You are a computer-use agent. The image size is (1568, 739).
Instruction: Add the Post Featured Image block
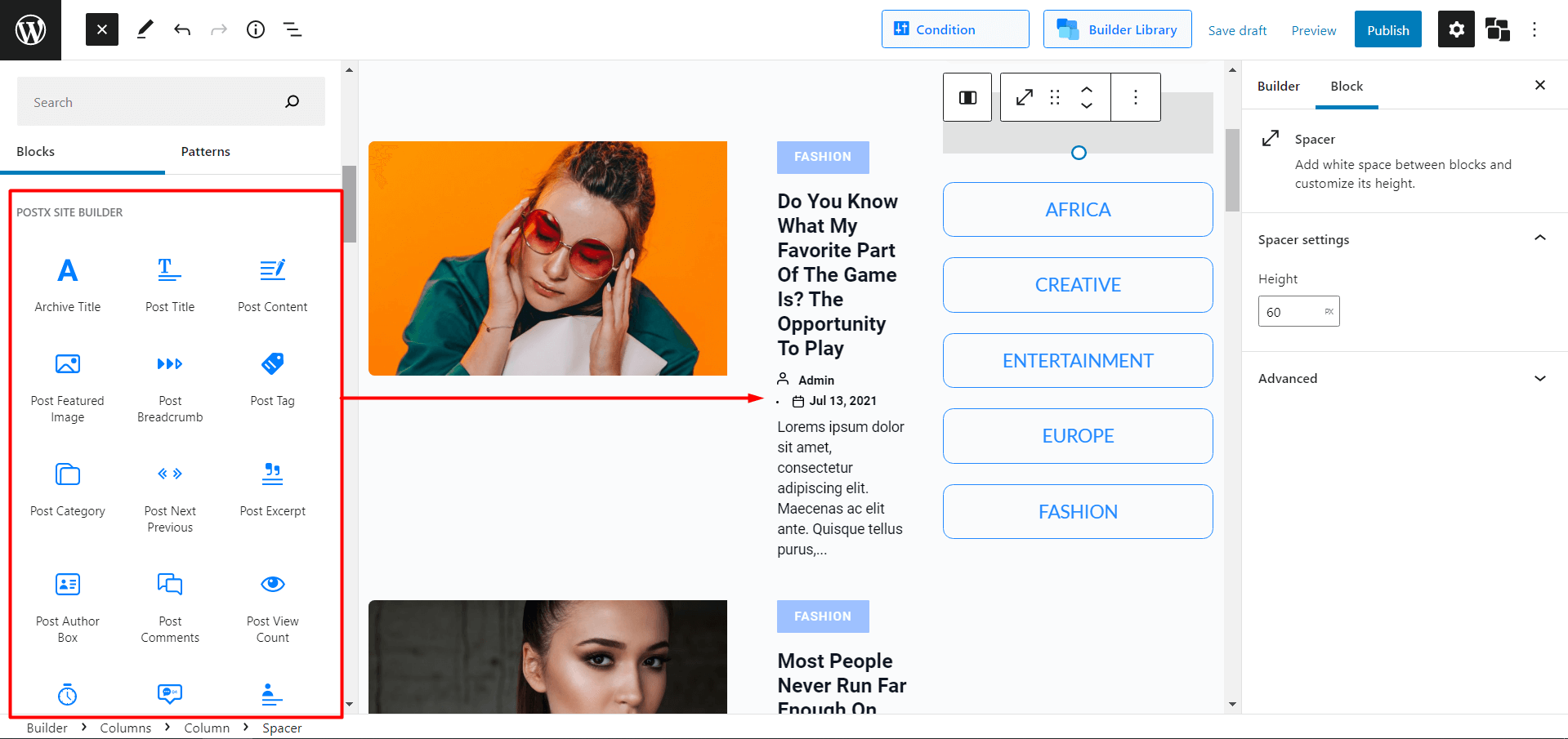point(68,385)
